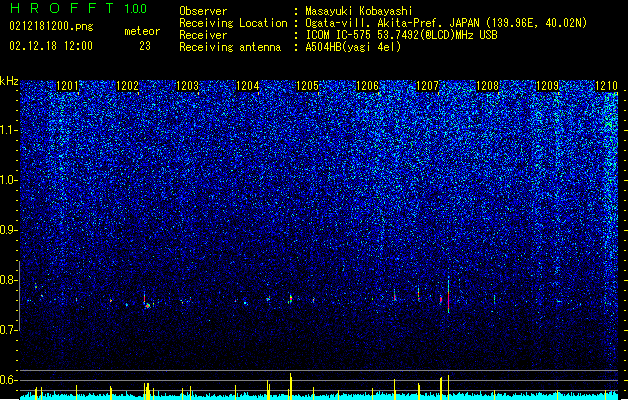The height and width of the screenshot is (400, 629).
Task: Click the 1204 time marker
Action: point(248,86)
